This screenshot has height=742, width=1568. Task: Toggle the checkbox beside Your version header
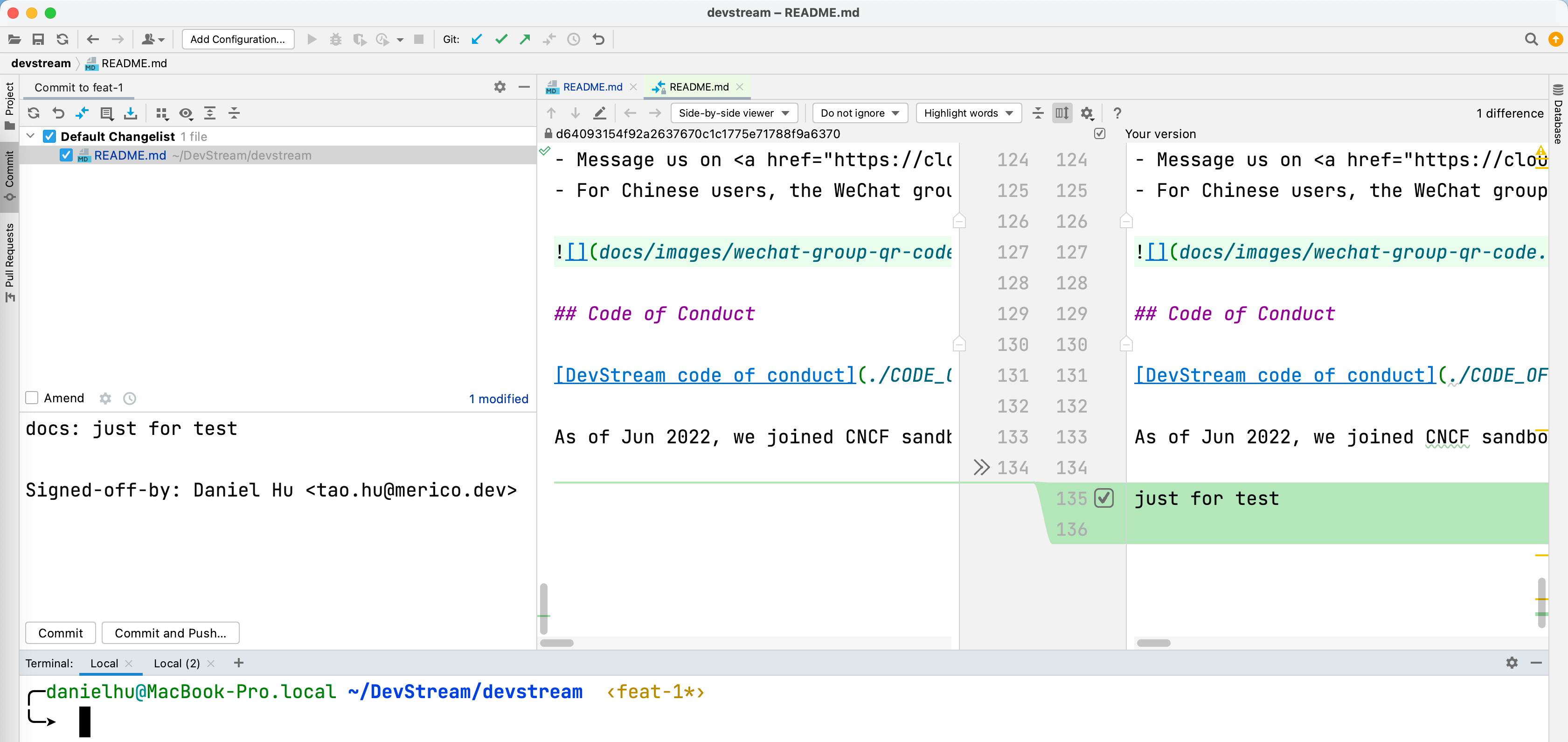pos(1099,133)
